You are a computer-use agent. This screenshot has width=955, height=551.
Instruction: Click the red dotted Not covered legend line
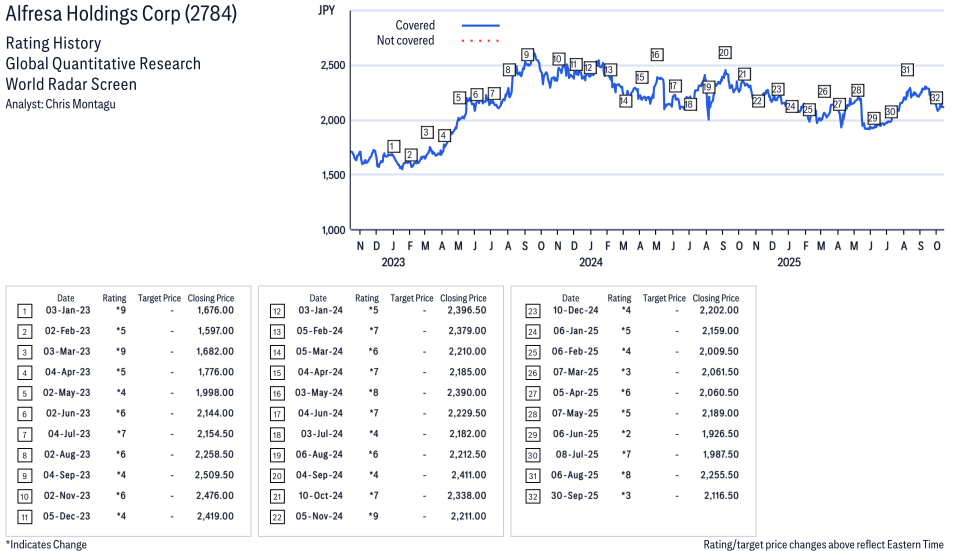[x=480, y=41]
